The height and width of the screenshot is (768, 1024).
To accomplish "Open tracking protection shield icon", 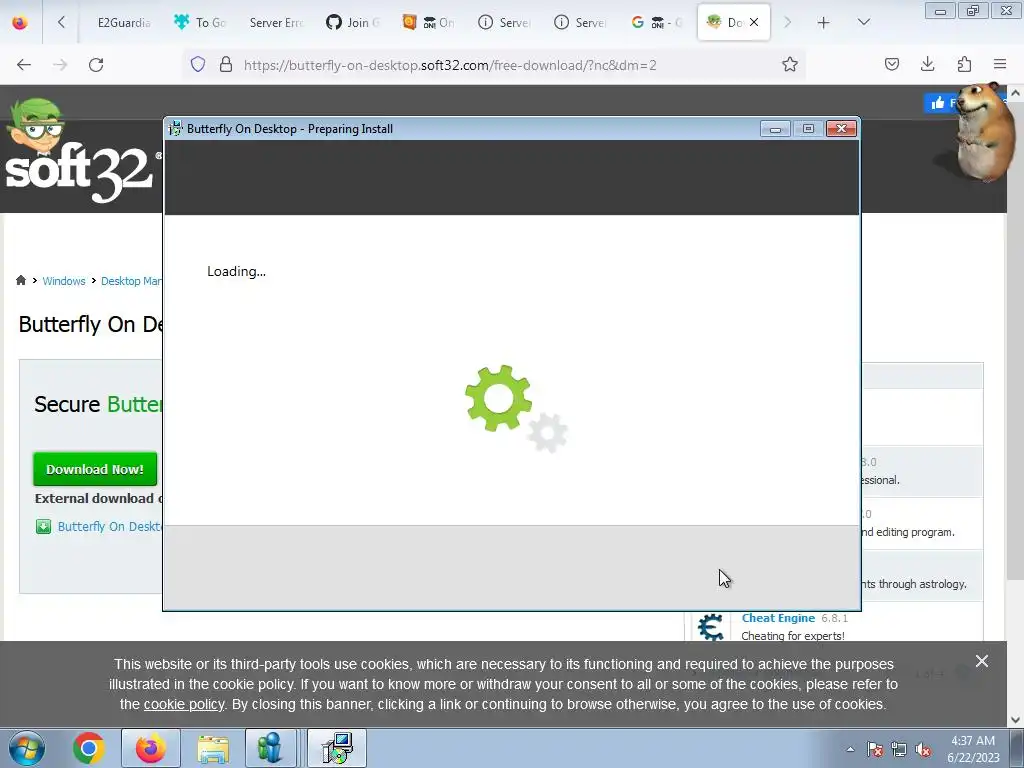I will [x=198, y=65].
